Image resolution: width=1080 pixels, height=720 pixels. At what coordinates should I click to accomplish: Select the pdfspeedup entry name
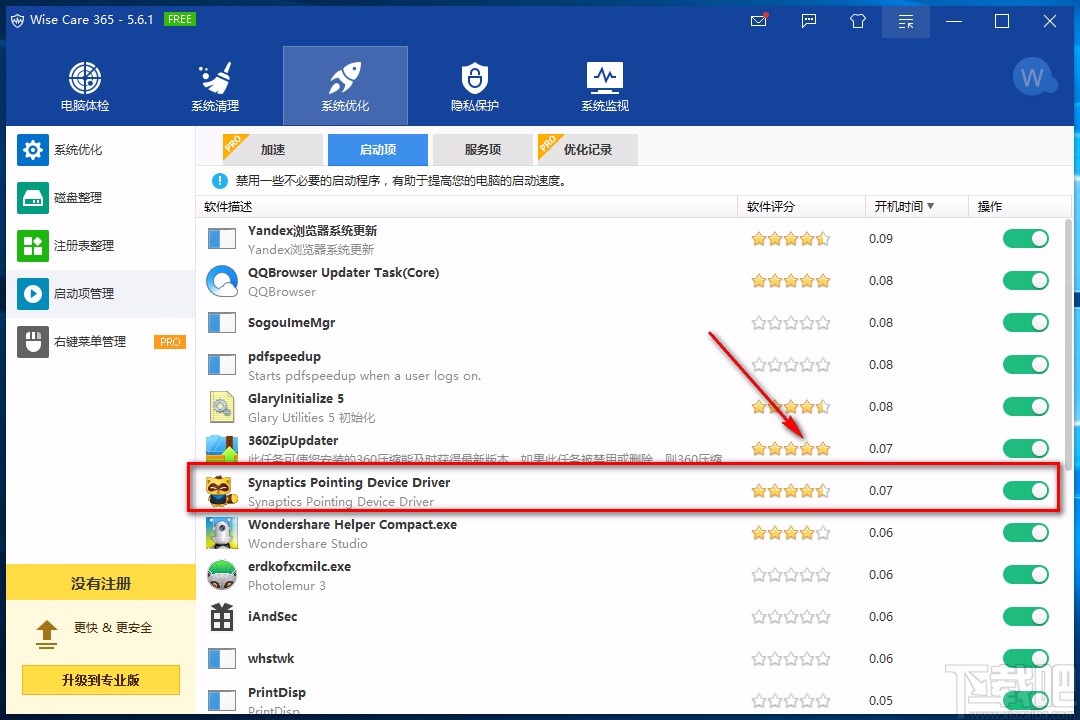(x=284, y=357)
